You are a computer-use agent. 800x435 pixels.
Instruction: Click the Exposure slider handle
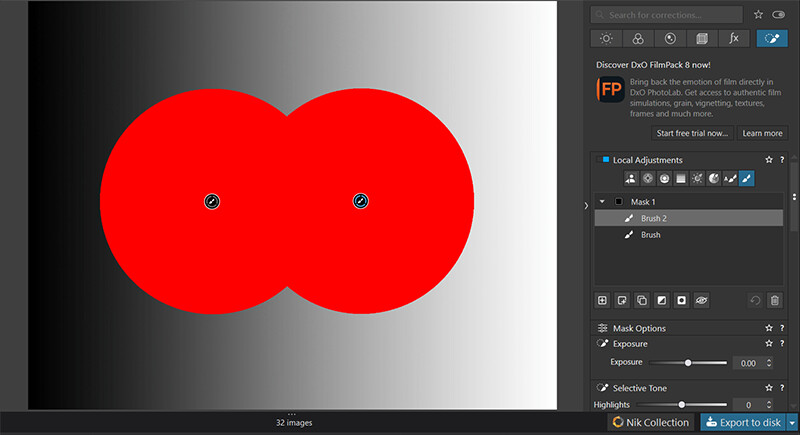[688, 363]
